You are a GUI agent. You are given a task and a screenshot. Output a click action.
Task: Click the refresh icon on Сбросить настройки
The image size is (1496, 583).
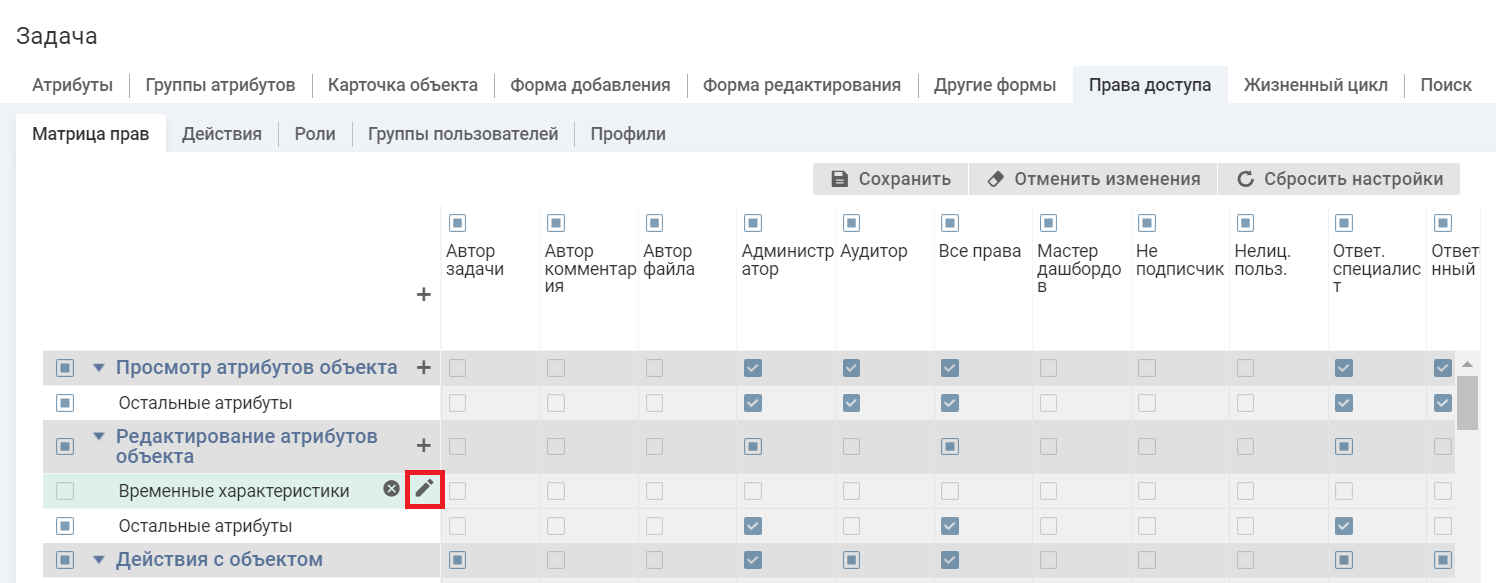[1245, 179]
